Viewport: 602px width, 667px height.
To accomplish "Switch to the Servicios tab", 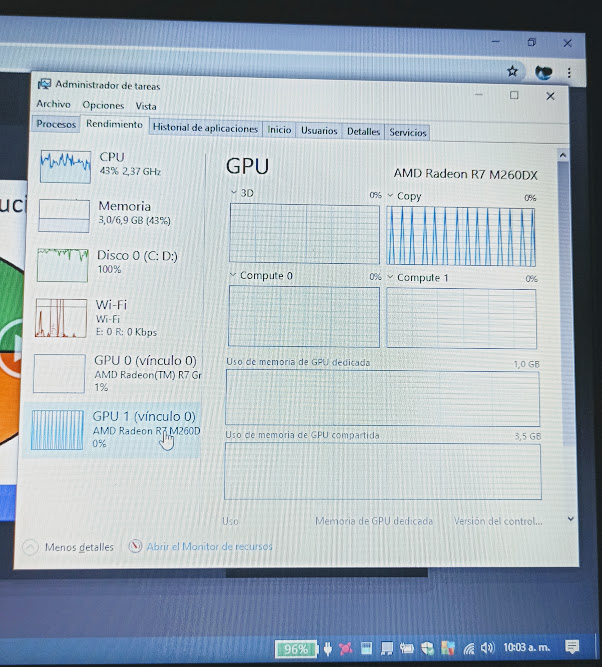I will tap(408, 132).
